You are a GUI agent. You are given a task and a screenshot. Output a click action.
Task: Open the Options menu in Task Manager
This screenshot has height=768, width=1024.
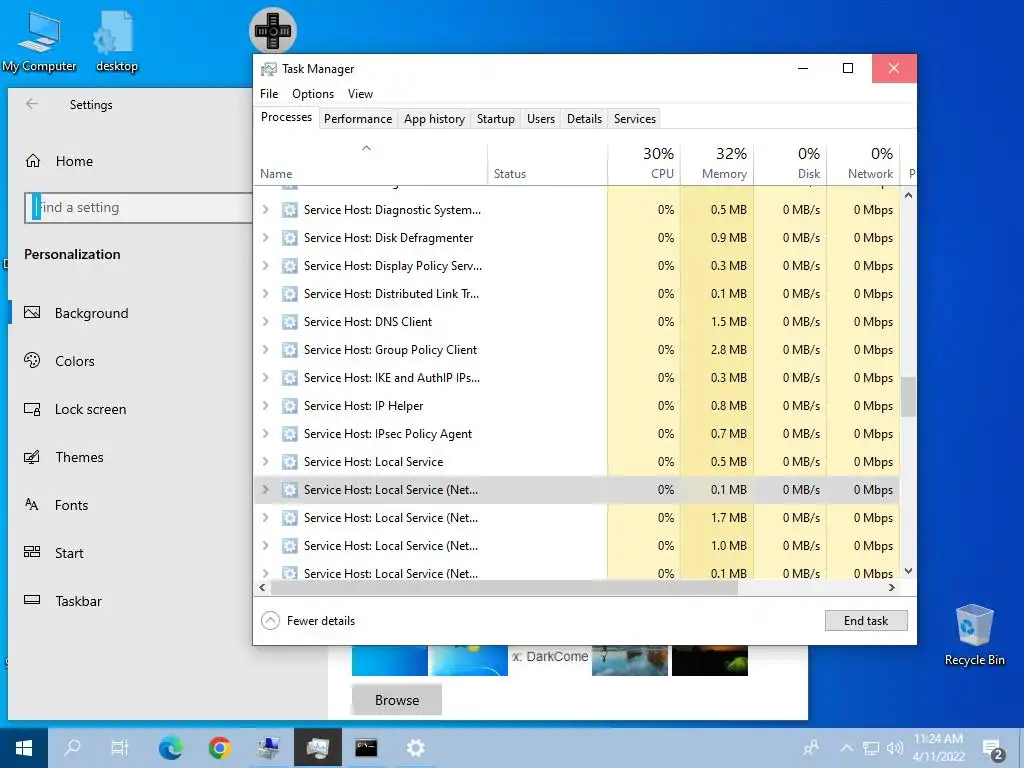(x=313, y=93)
